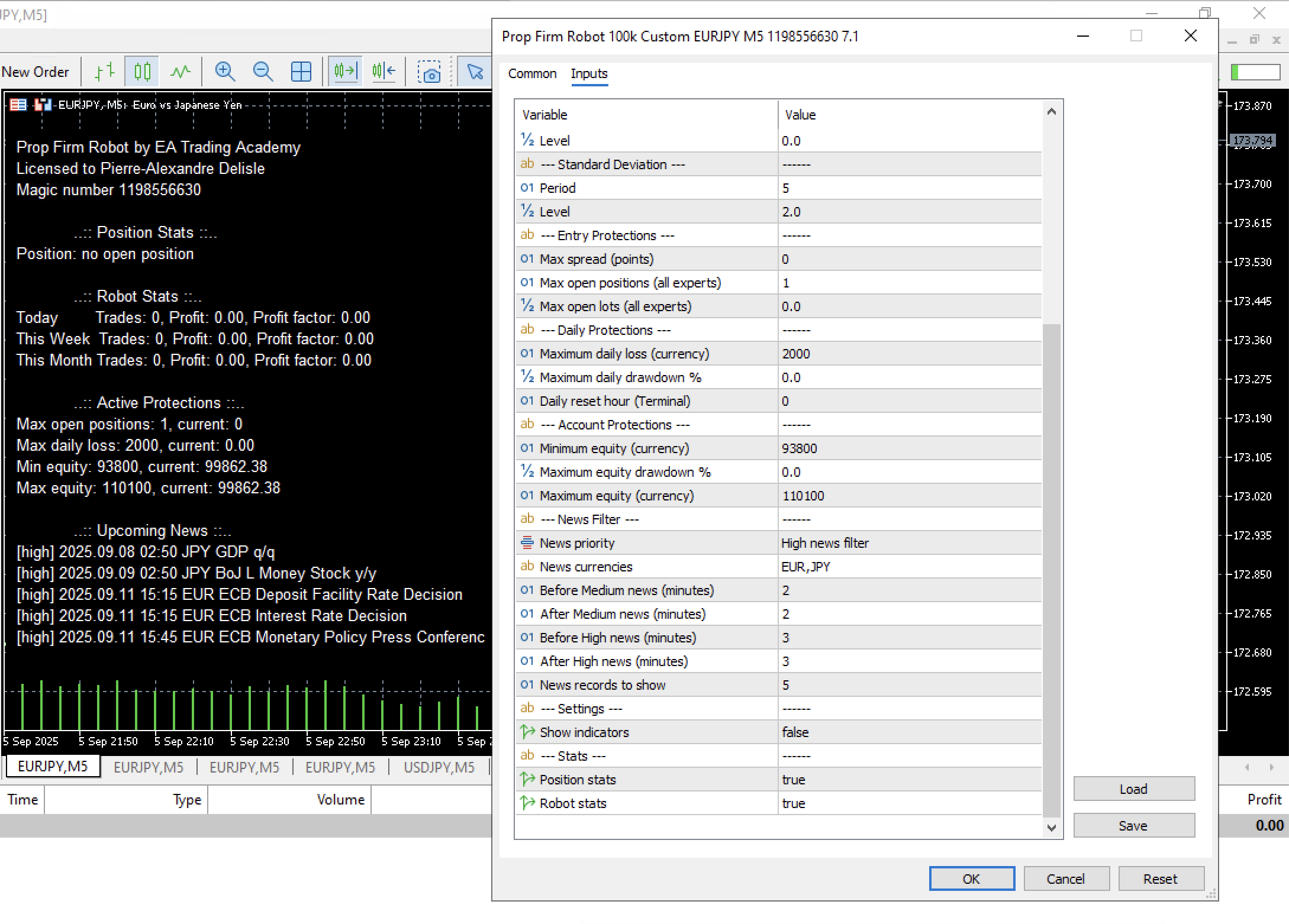Viewport: 1289px width, 924px height.
Task: Load a settings file with Load
Action: tap(1133, 789)
